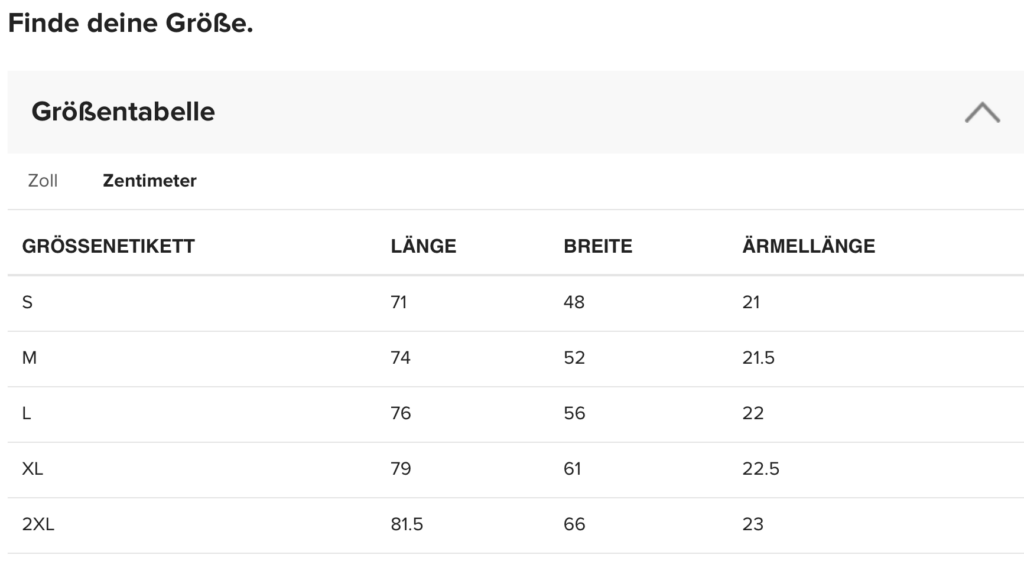
Task: Select the S size label row
Action: 27,302
